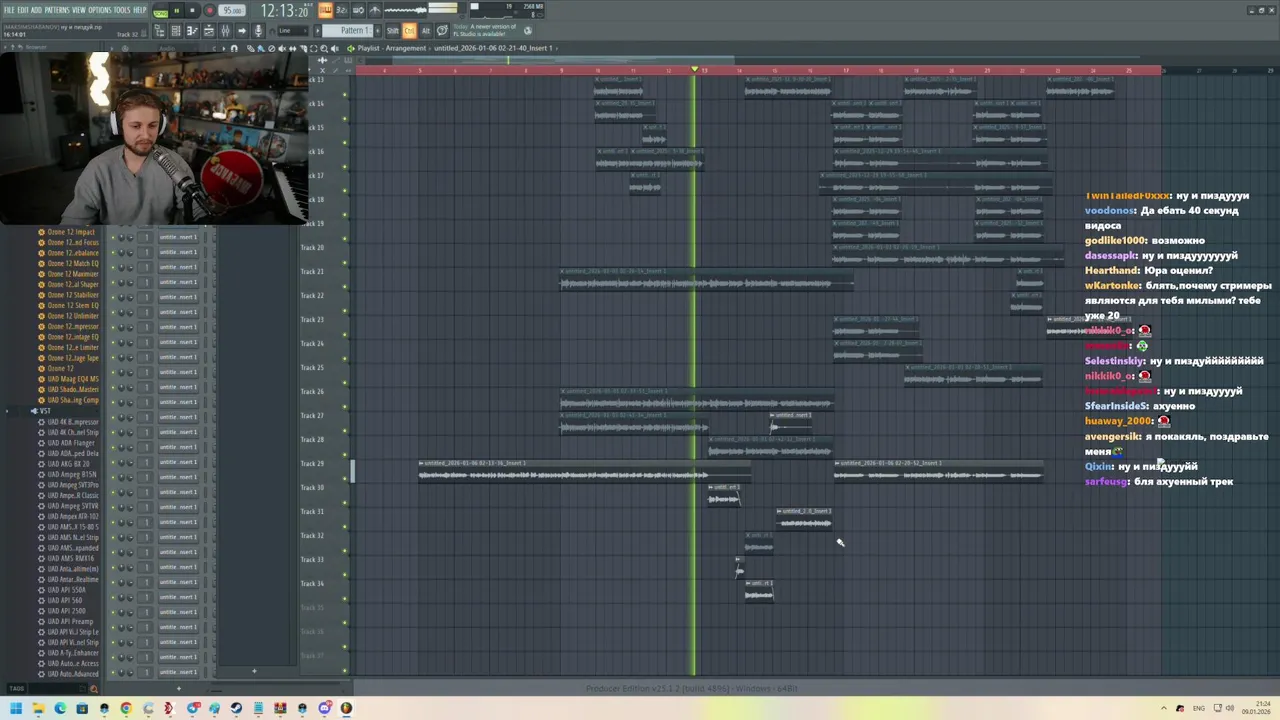The width and height of the screenshot is (1280, 720).
Task: Select the Draw pencil tool in playlist
Action: [x=250, y=49]
